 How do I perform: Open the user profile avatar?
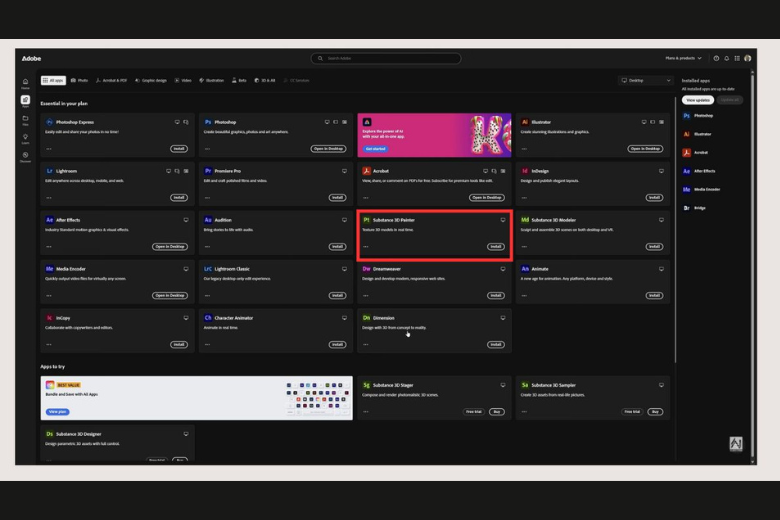(748, 58)
